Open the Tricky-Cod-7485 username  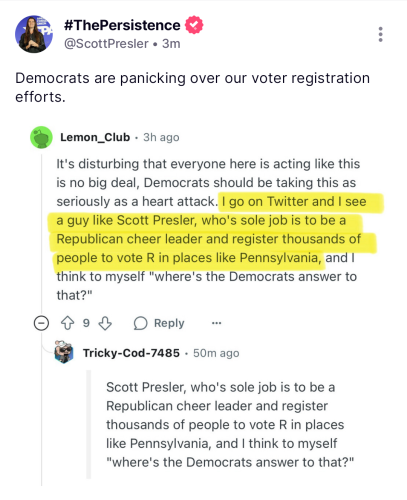[131, 353]
